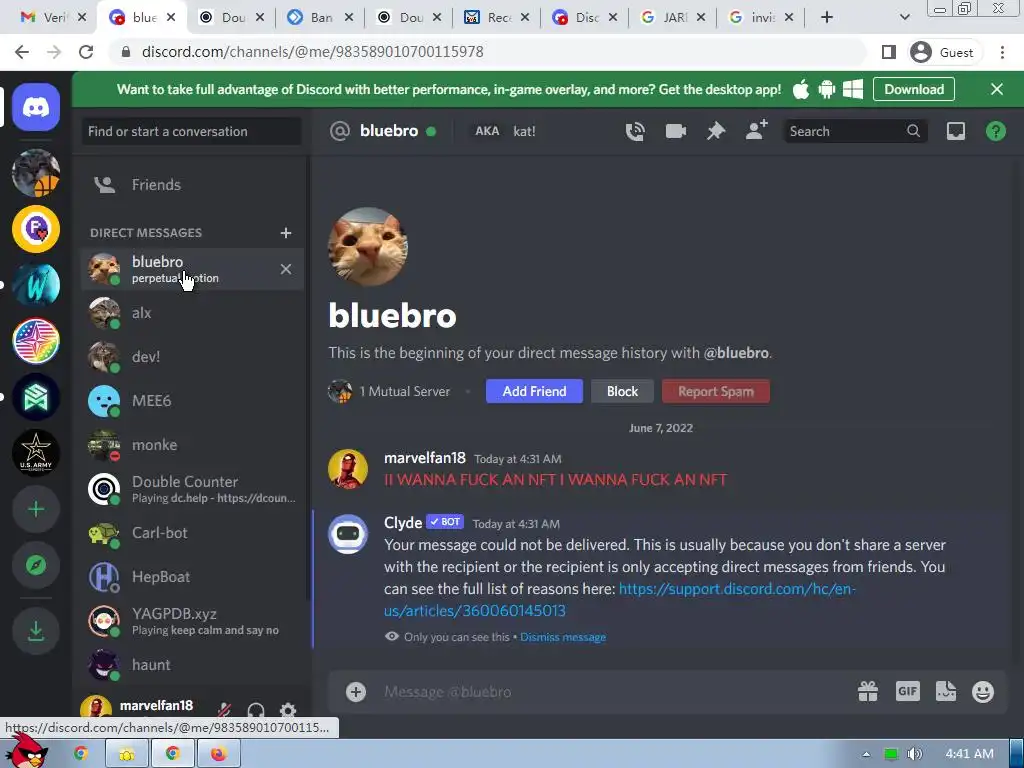Switch to the Ban browser tab
Screen dimensions: 1024x768
click(x=321, y=18)
